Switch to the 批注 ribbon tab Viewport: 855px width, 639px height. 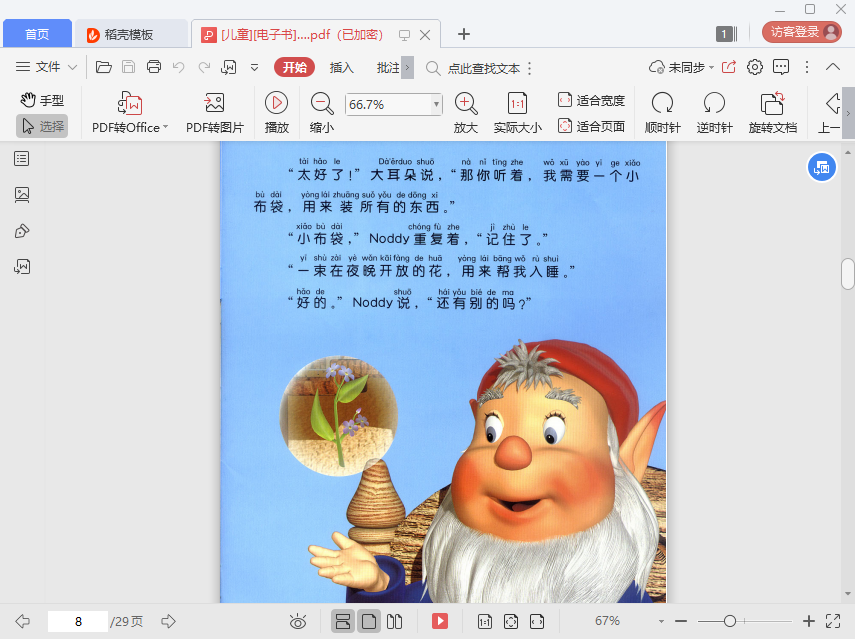[388, 68]
